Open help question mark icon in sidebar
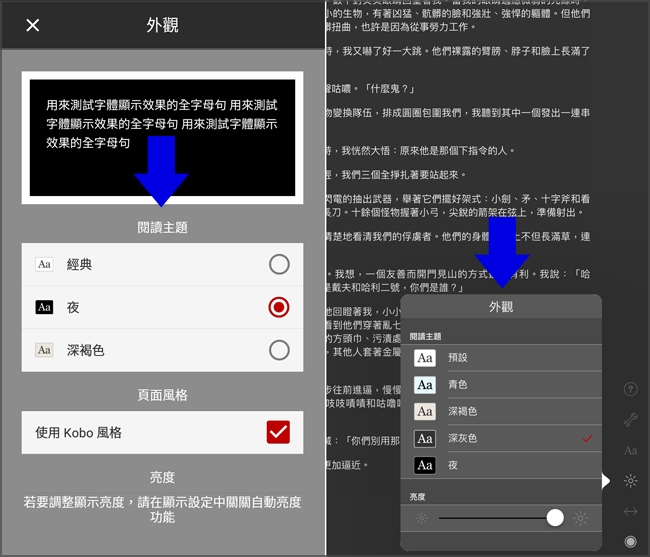650x557 pixels. point(631,389)
